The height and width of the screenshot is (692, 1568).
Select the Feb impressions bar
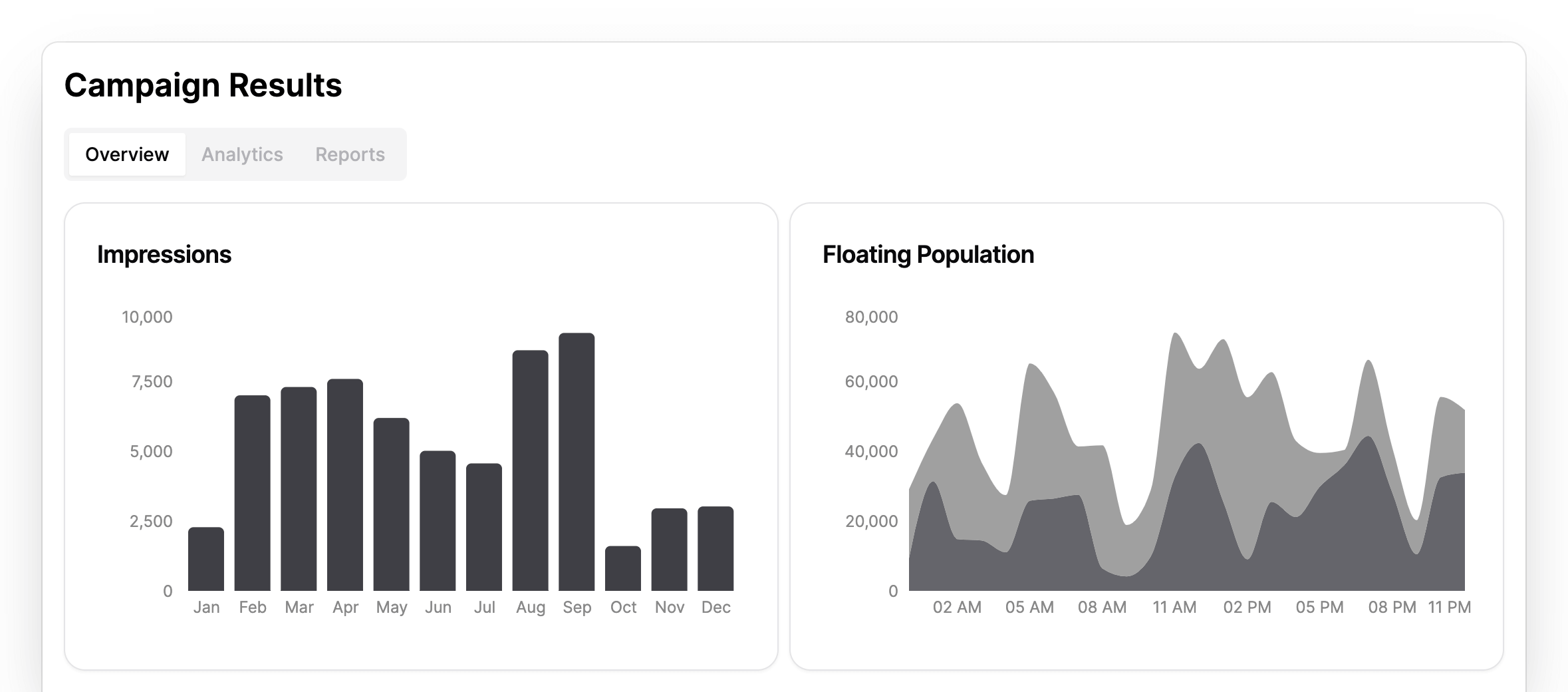coord(253,493)
